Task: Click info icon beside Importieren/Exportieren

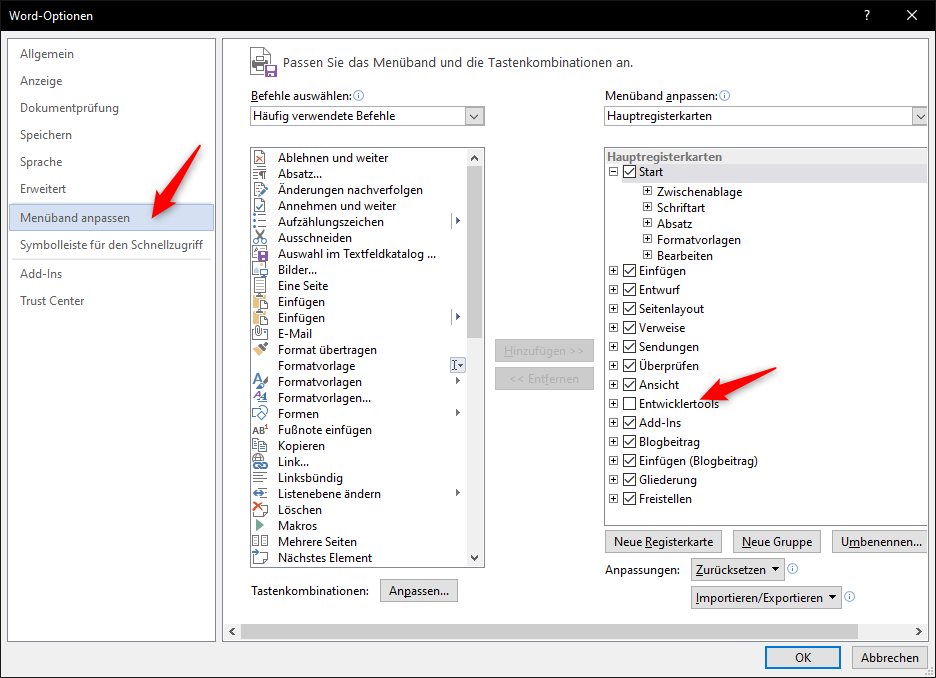Action: 850,597
